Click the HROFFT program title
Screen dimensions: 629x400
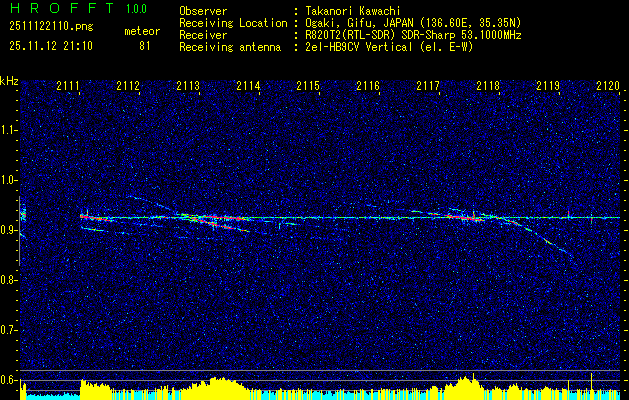62,8
